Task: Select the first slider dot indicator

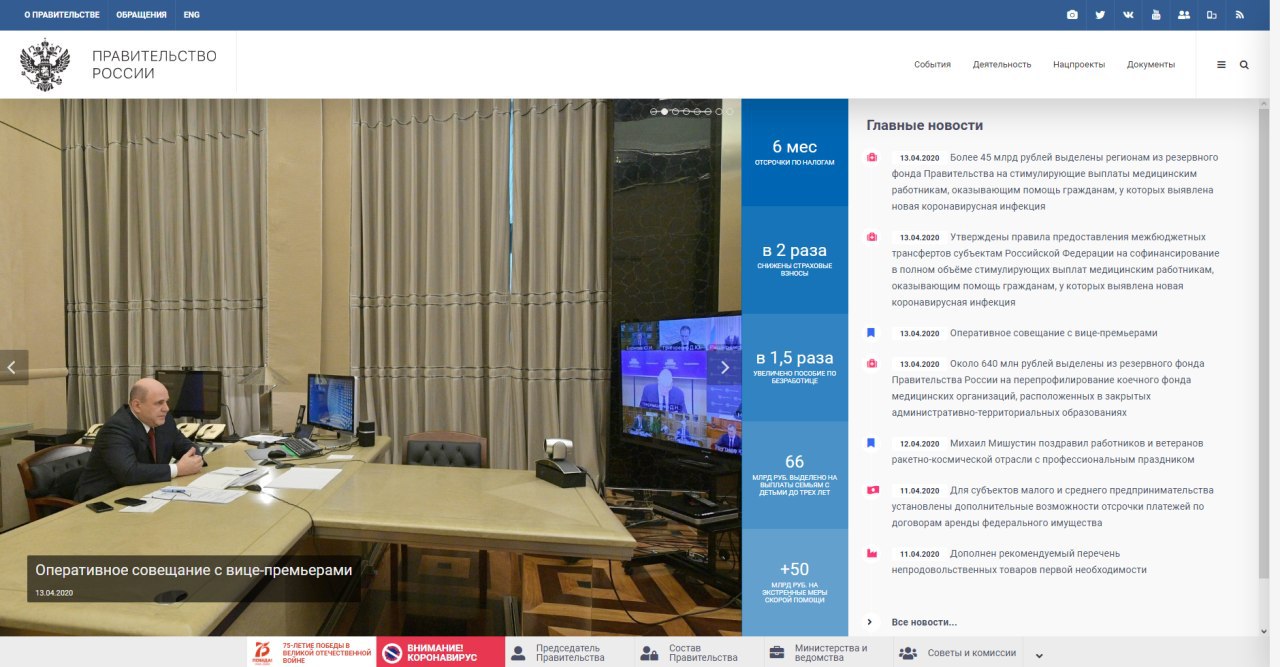Action: (x=654, y=112)
